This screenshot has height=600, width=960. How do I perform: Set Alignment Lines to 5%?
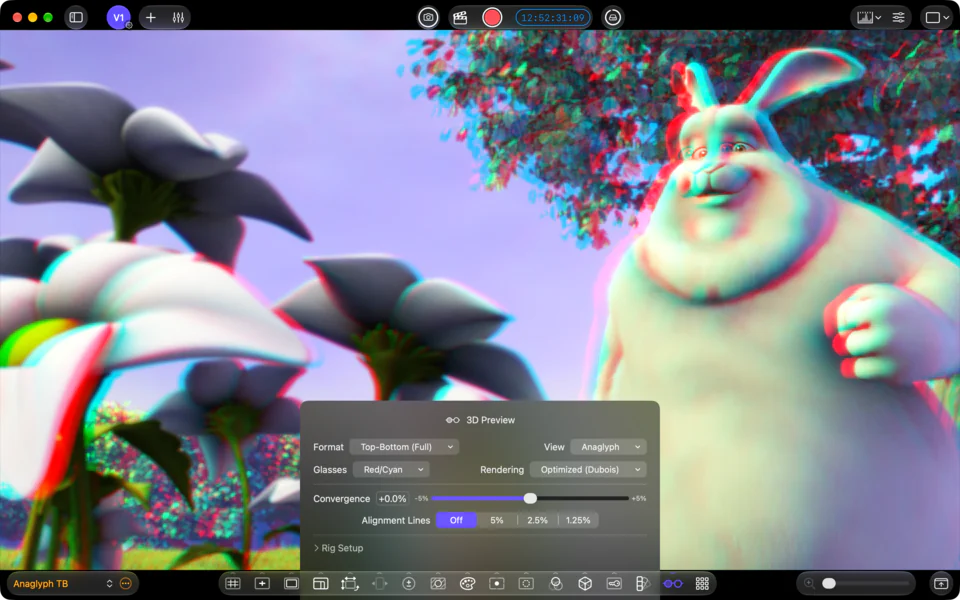[x=497, y=520]
